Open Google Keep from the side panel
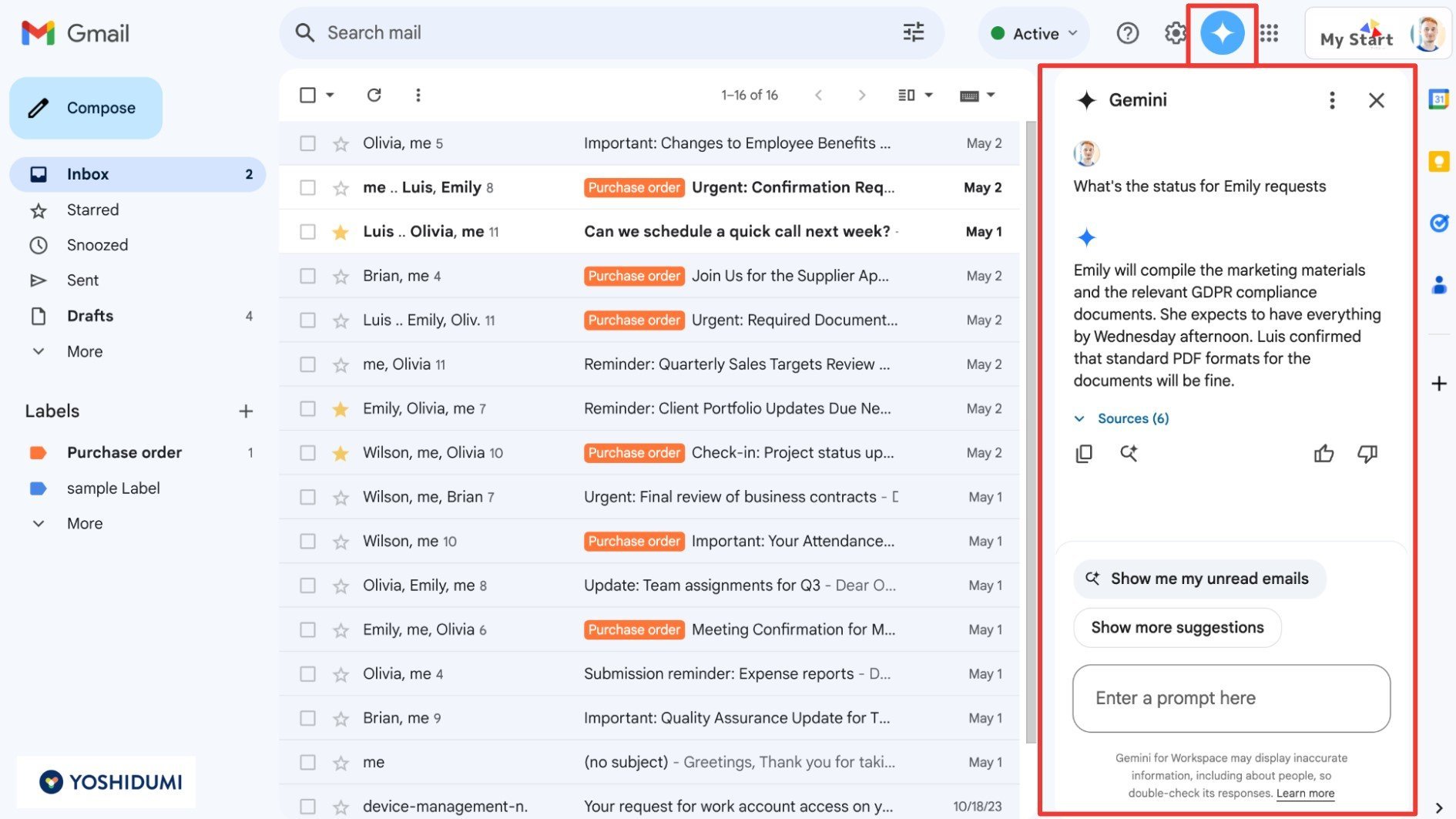1456x819 pixels. pyautogui.click(x=1438, y=162)
